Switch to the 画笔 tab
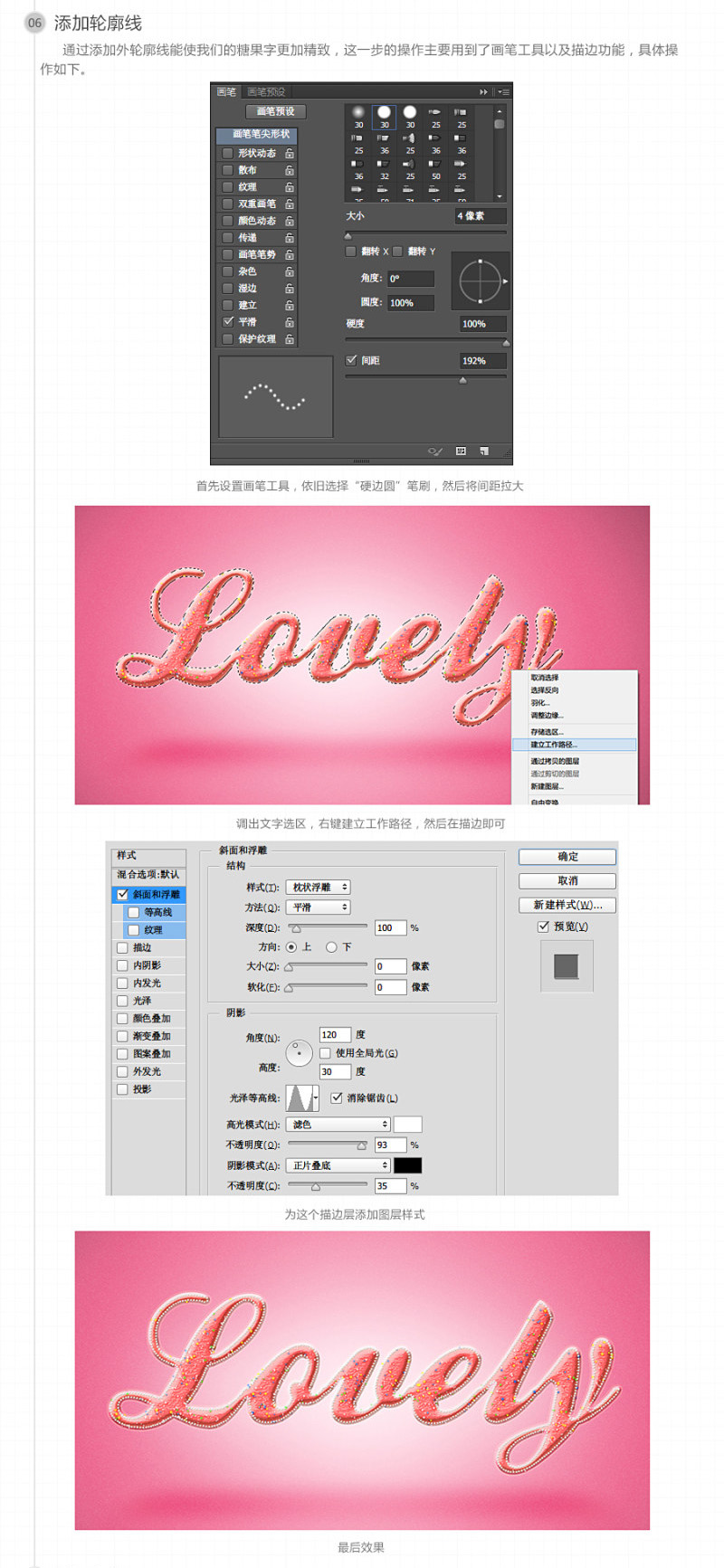Screen dimensions: 724x1568 pyautogui.click(x=226, y=91)
